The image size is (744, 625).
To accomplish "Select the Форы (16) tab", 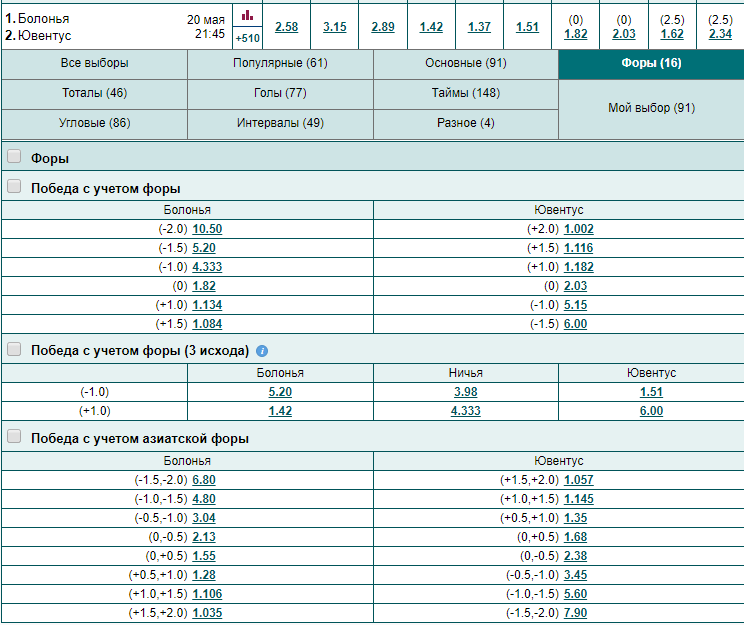I will pos(651,64).
